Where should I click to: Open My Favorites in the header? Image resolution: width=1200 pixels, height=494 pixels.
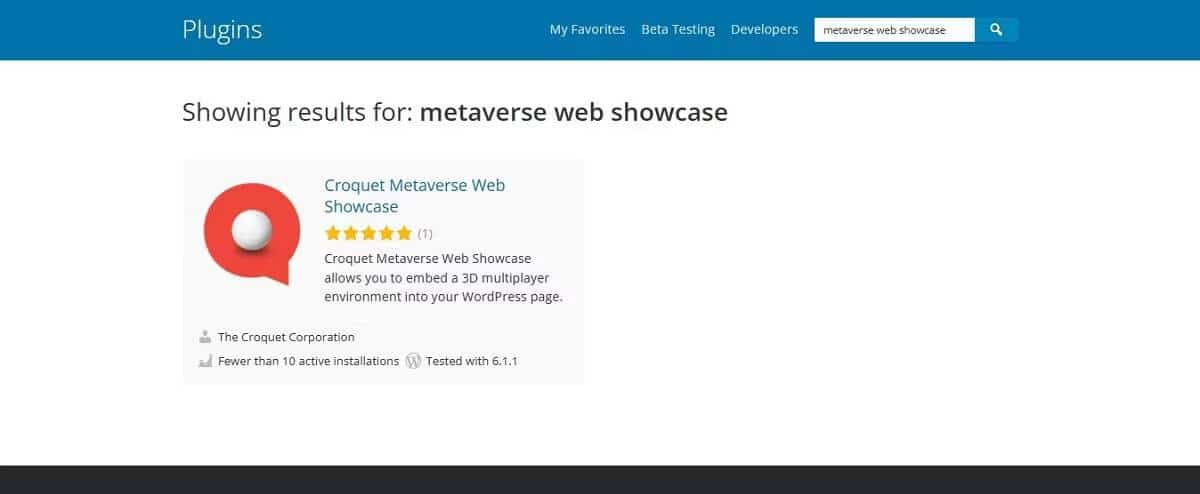pyautogui.click(x=587, y=30)
